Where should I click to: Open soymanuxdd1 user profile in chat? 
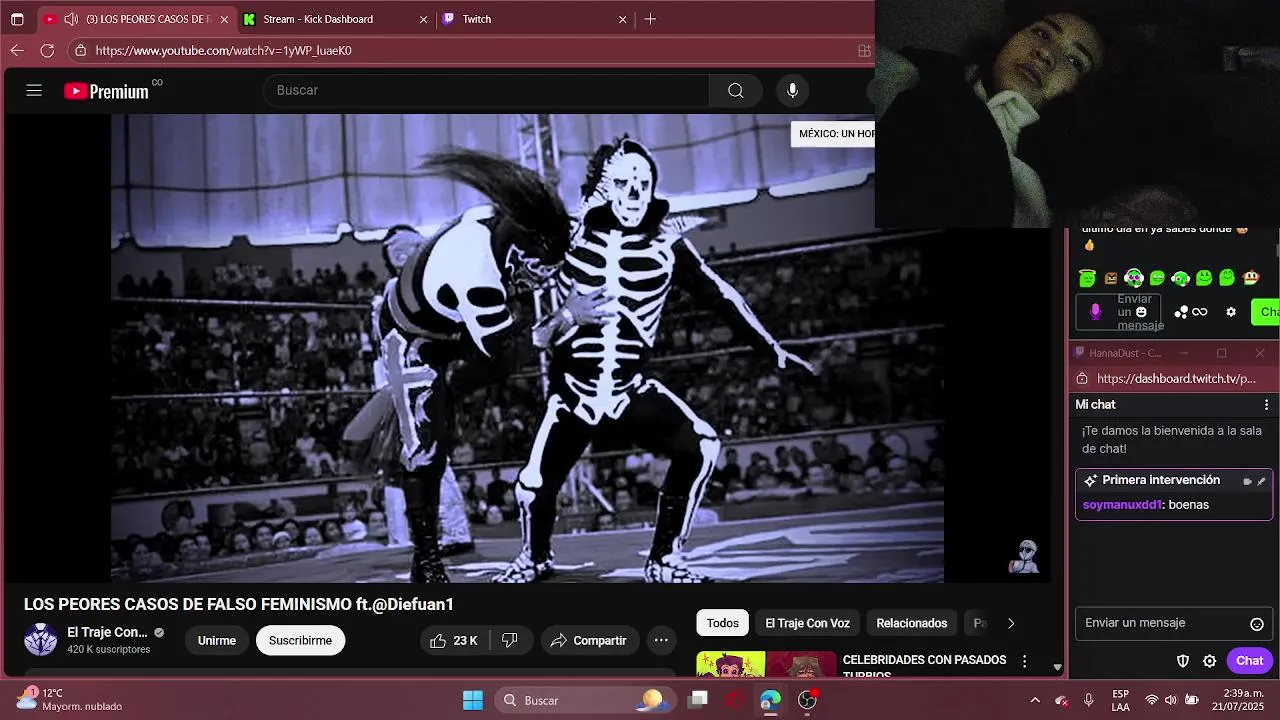(x=1122, y=505)
